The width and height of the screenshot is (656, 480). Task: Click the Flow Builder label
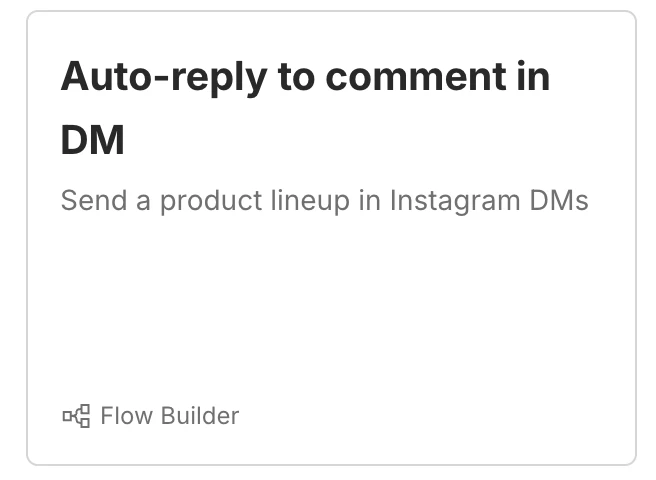click(169, 415)
